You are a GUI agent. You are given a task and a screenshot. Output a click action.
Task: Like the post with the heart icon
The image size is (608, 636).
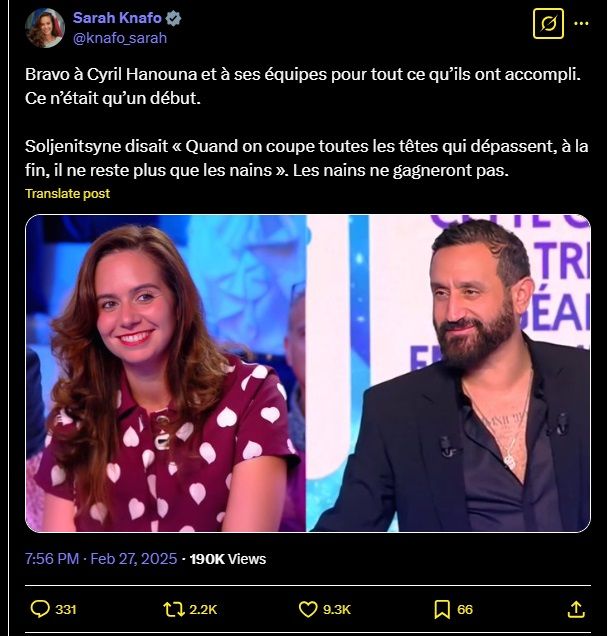[309, 608]
